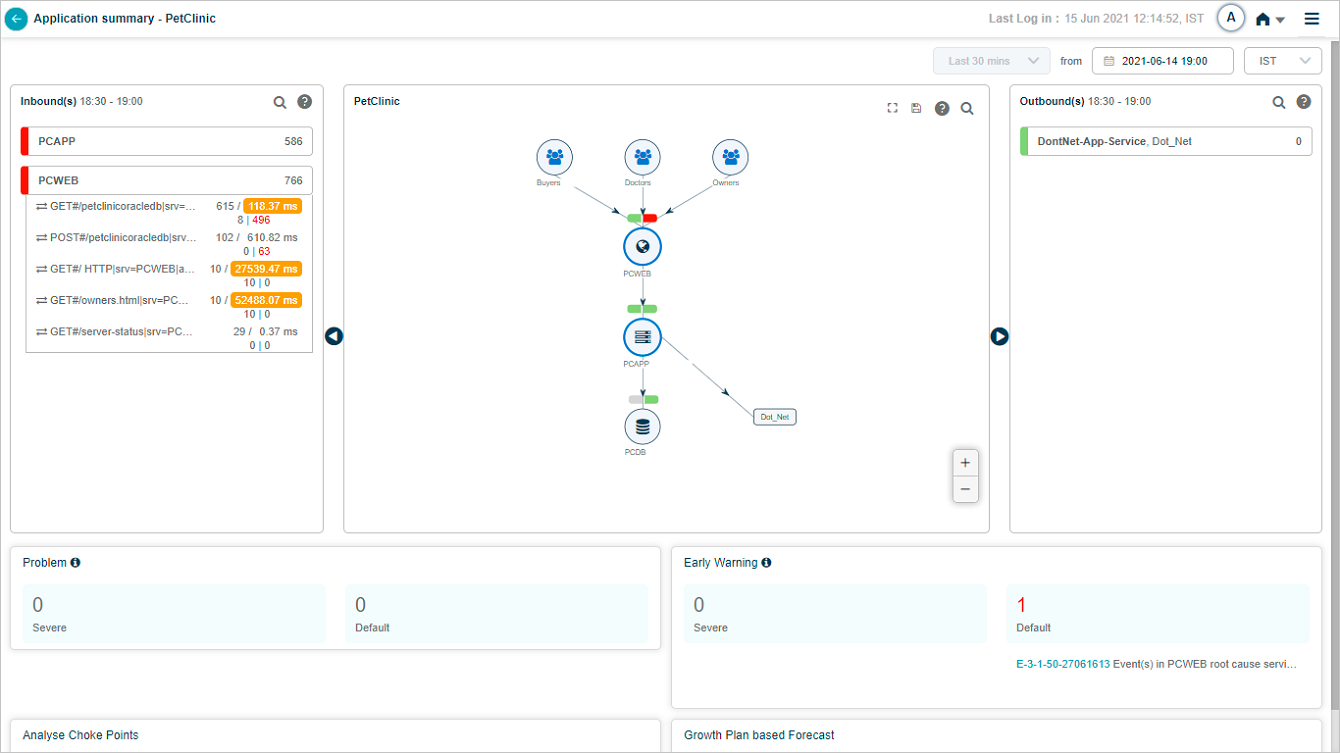Click the user avatar icon A
The width and height of the screenshot is (1340, 753).
1230,18
